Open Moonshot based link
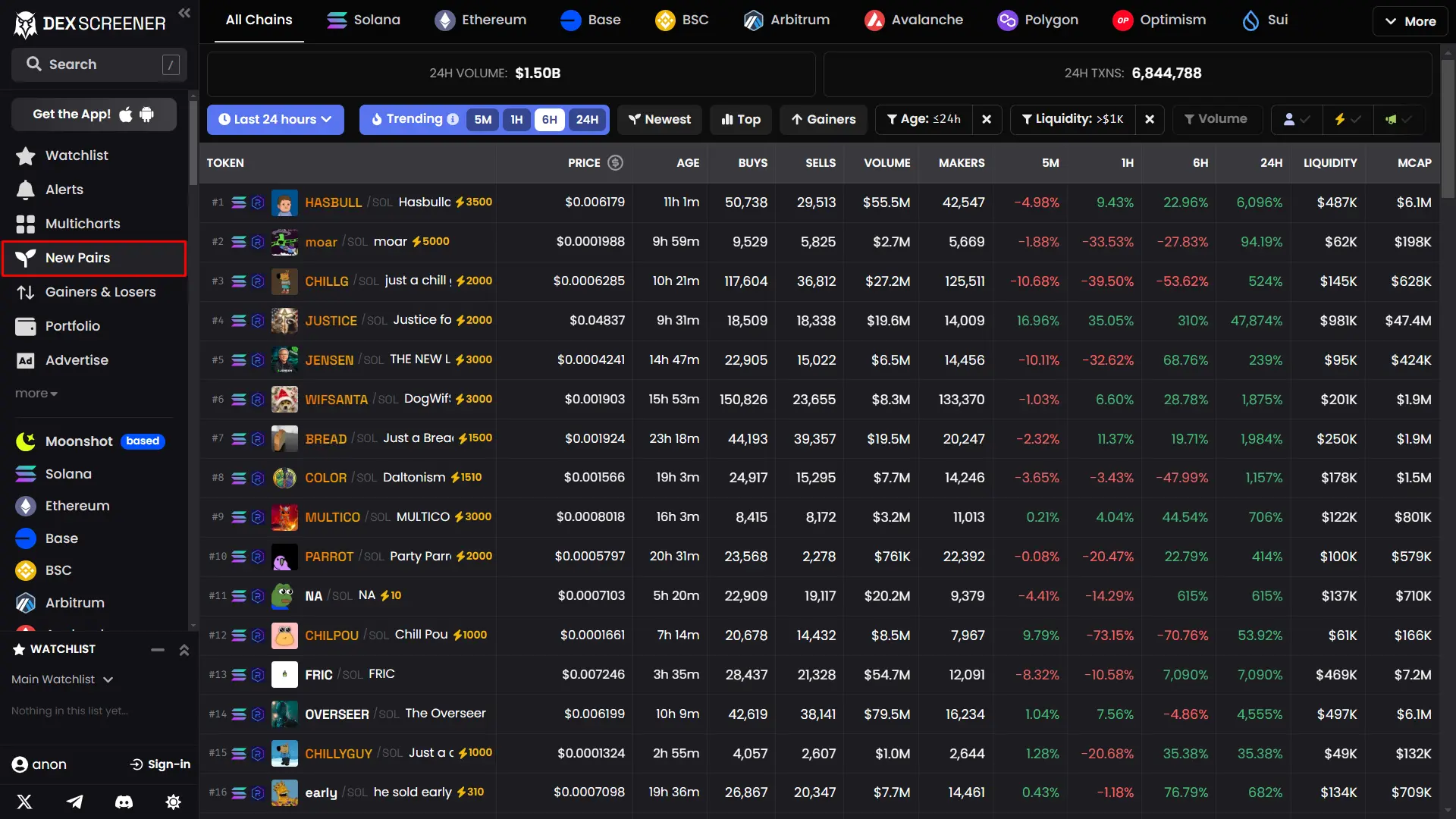The width and height of the screenshot is (1456, 819). pyautogui.click(x=91, y=441)
